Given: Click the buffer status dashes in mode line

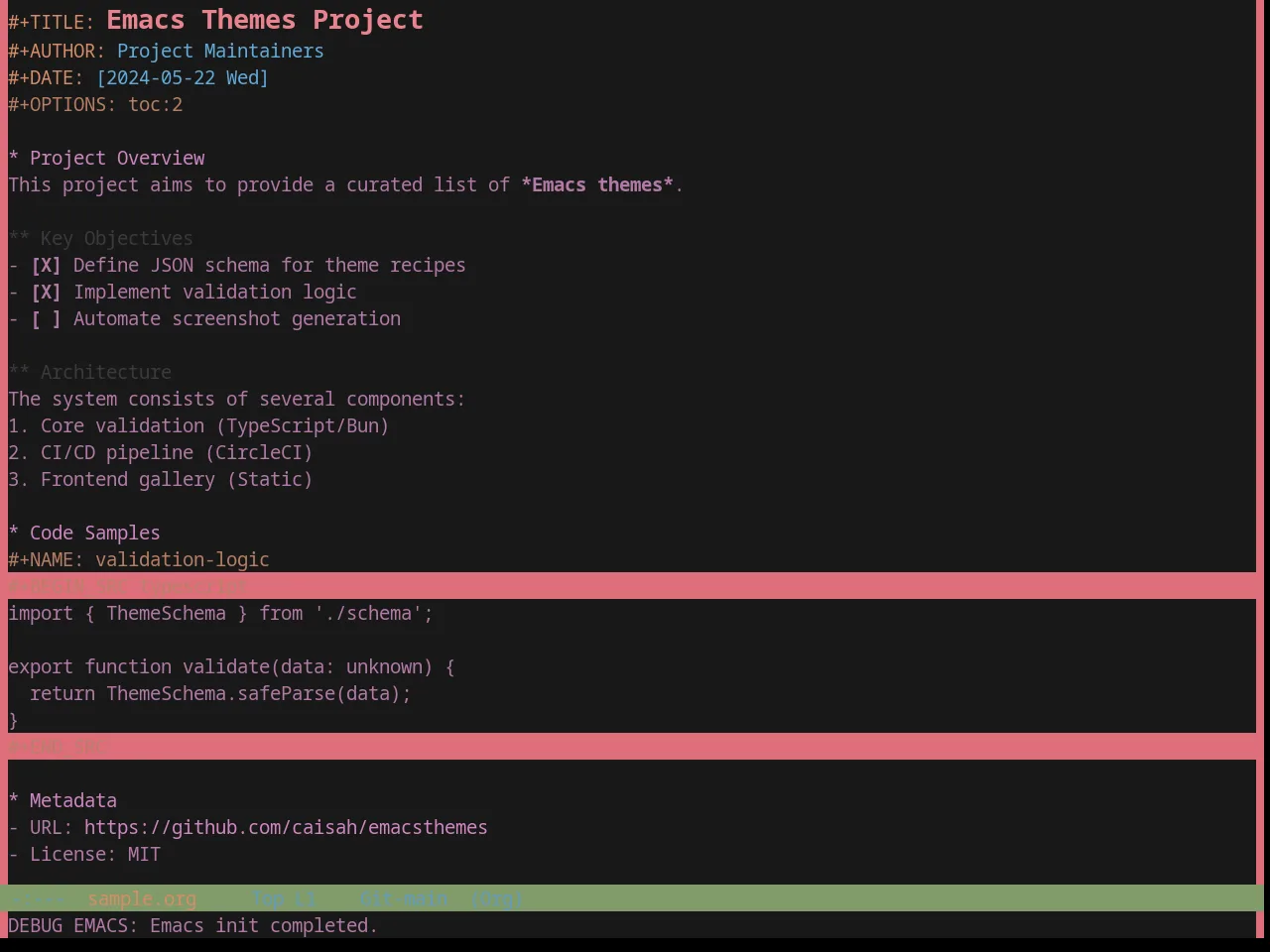Looking at the screenshot, I should point(36,898).
